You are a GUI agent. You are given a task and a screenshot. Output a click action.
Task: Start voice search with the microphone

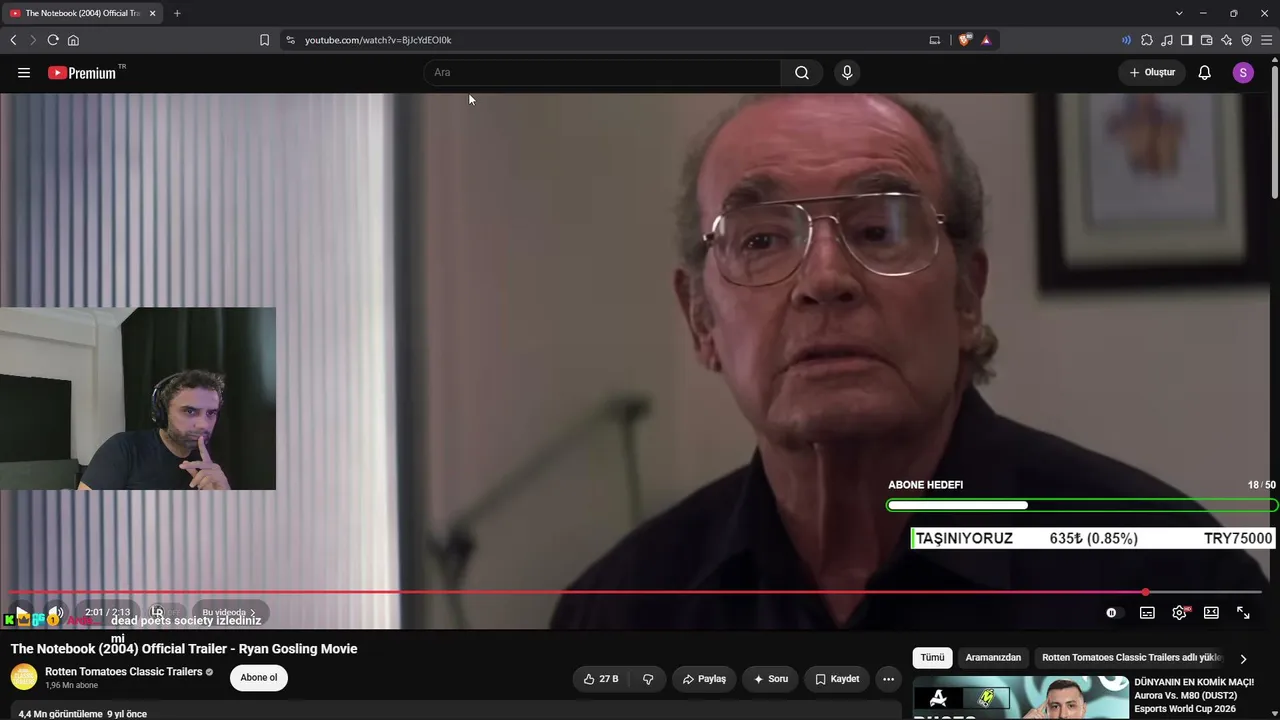coord(847,73)
